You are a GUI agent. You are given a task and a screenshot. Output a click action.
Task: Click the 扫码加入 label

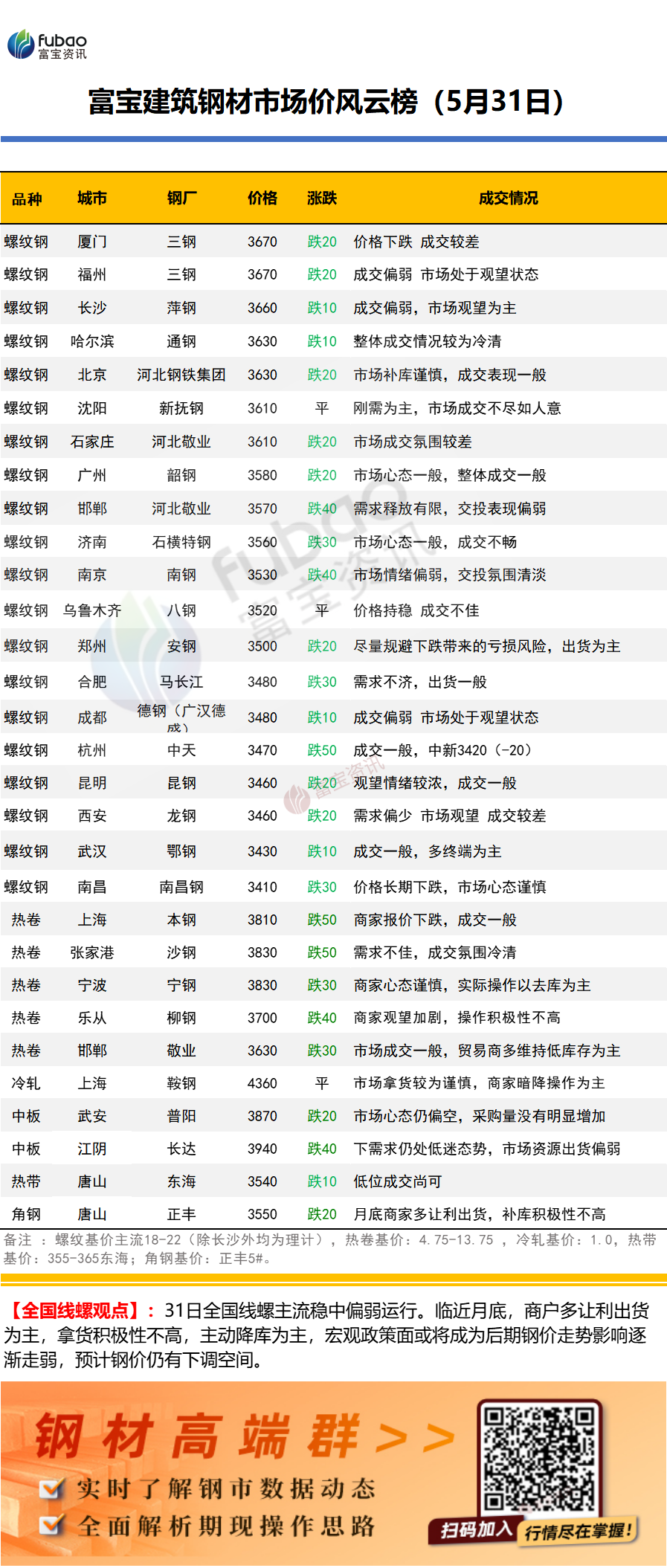(x=476, y=1530)
